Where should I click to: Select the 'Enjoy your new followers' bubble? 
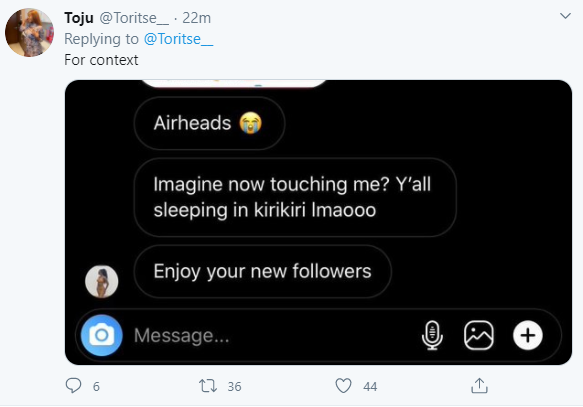[x=262, y=271]
